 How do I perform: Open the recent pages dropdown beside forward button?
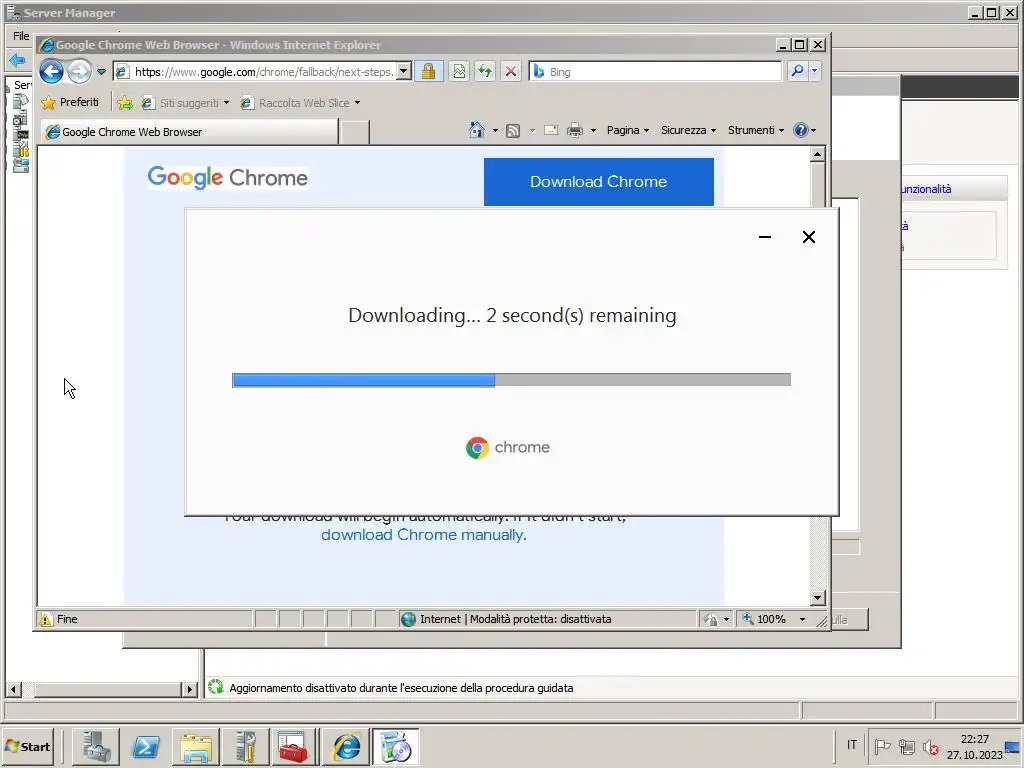pos(101,72)
